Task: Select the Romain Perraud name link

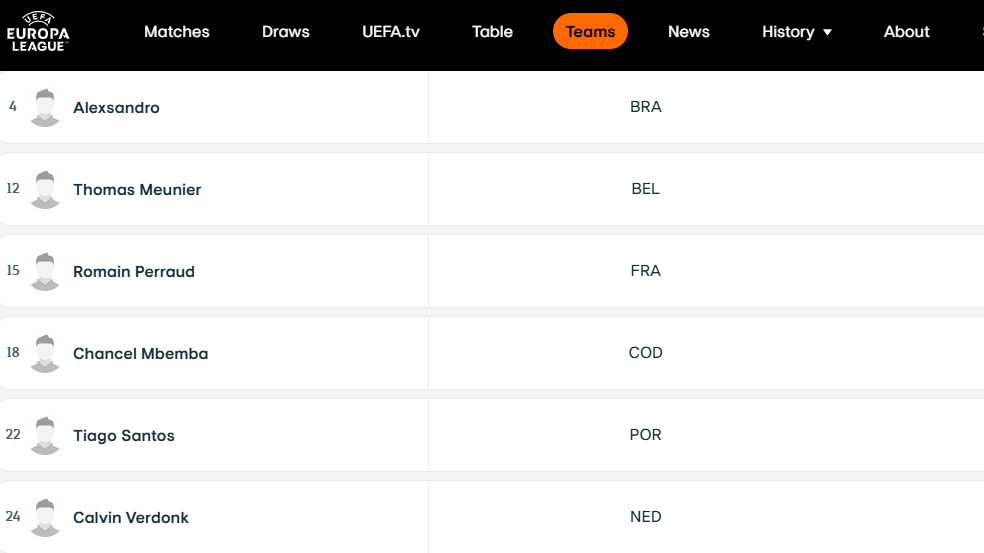Action: coord(134,272)
